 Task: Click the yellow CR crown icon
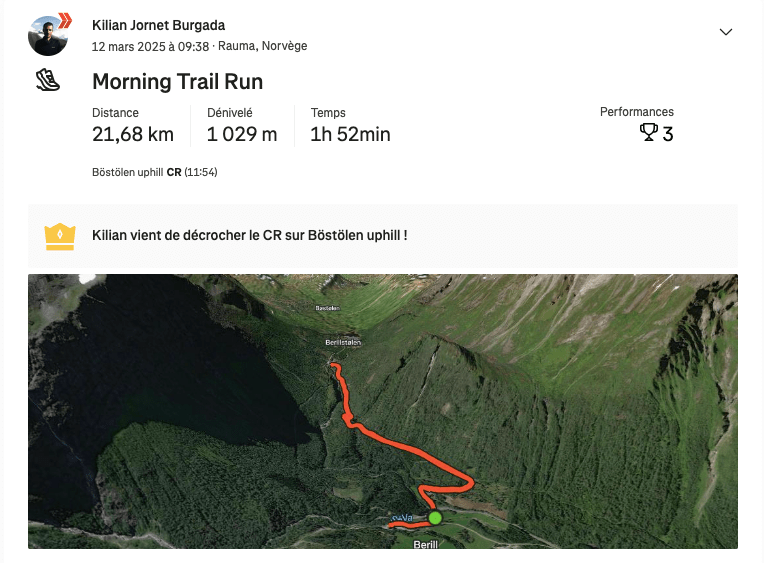click(x=60, y=236)
